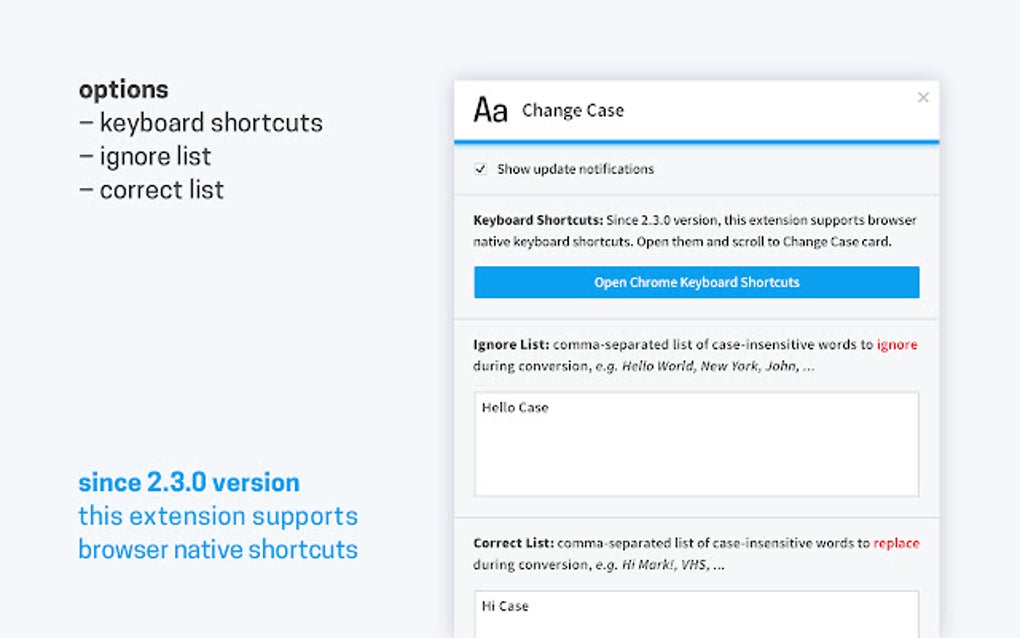
Task: Open Chrome Keyboard Shortcuts button
Action: click(696, 282)
